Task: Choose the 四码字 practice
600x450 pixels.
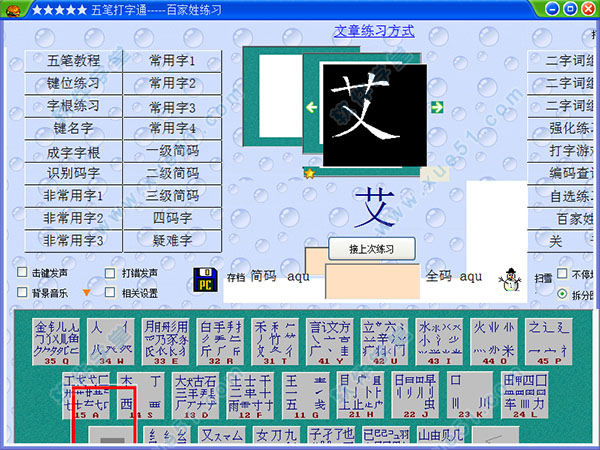Action: click(172, 218)
